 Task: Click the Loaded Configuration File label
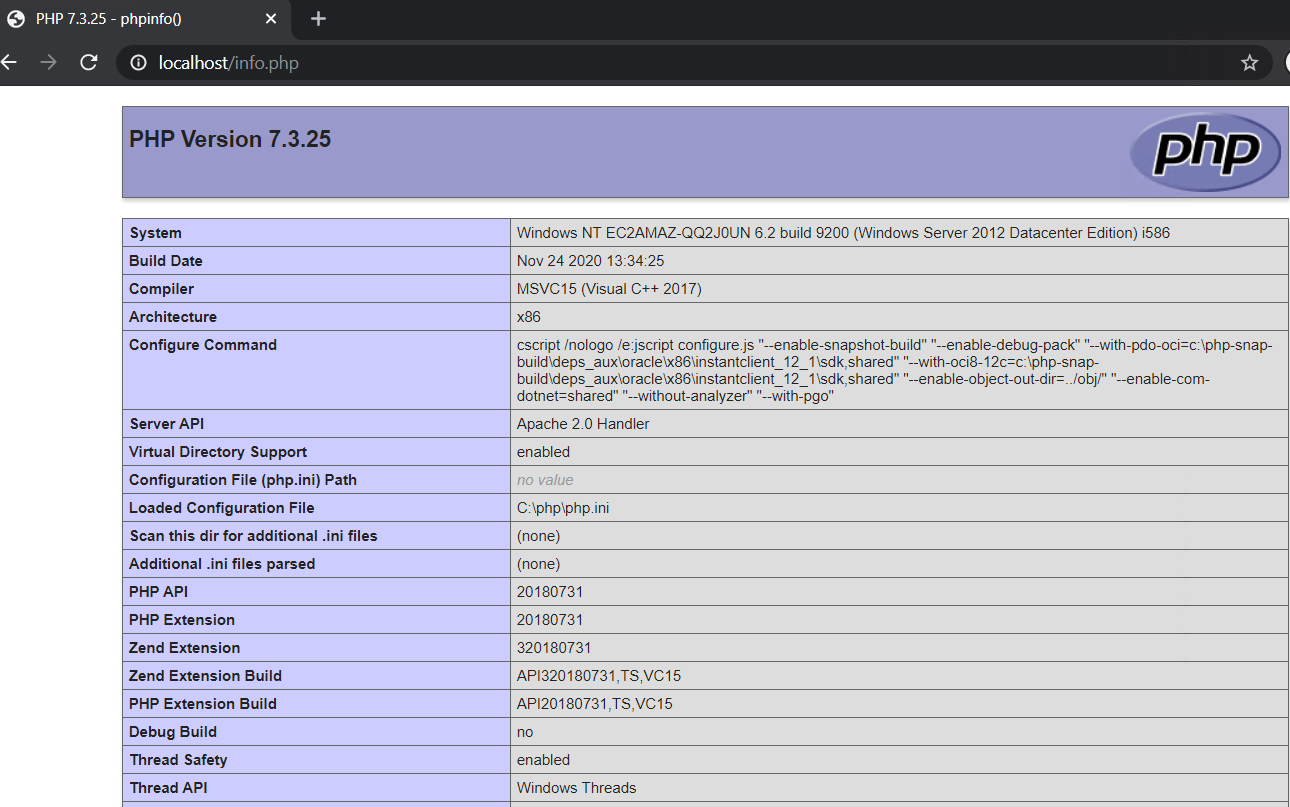pyautogui.click(x=222, y=508)
